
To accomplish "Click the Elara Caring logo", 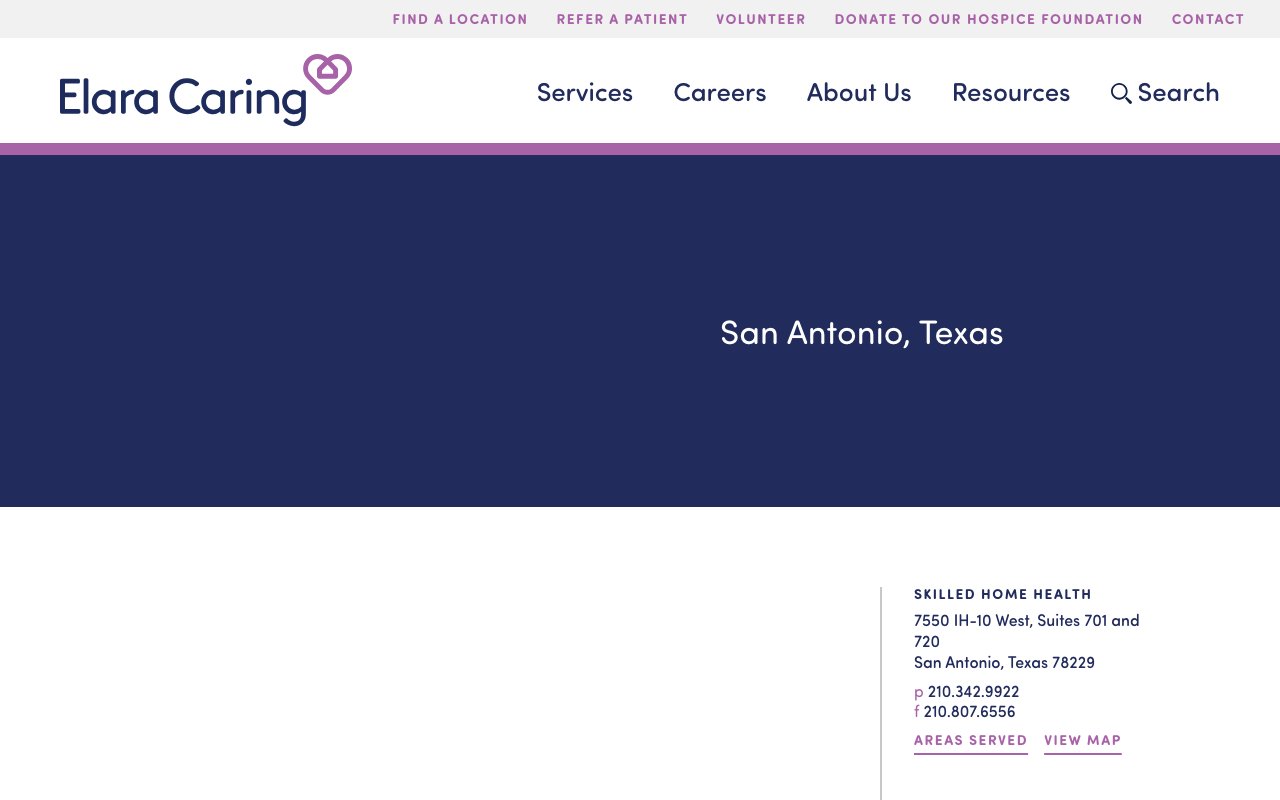I will coord(205,90).
